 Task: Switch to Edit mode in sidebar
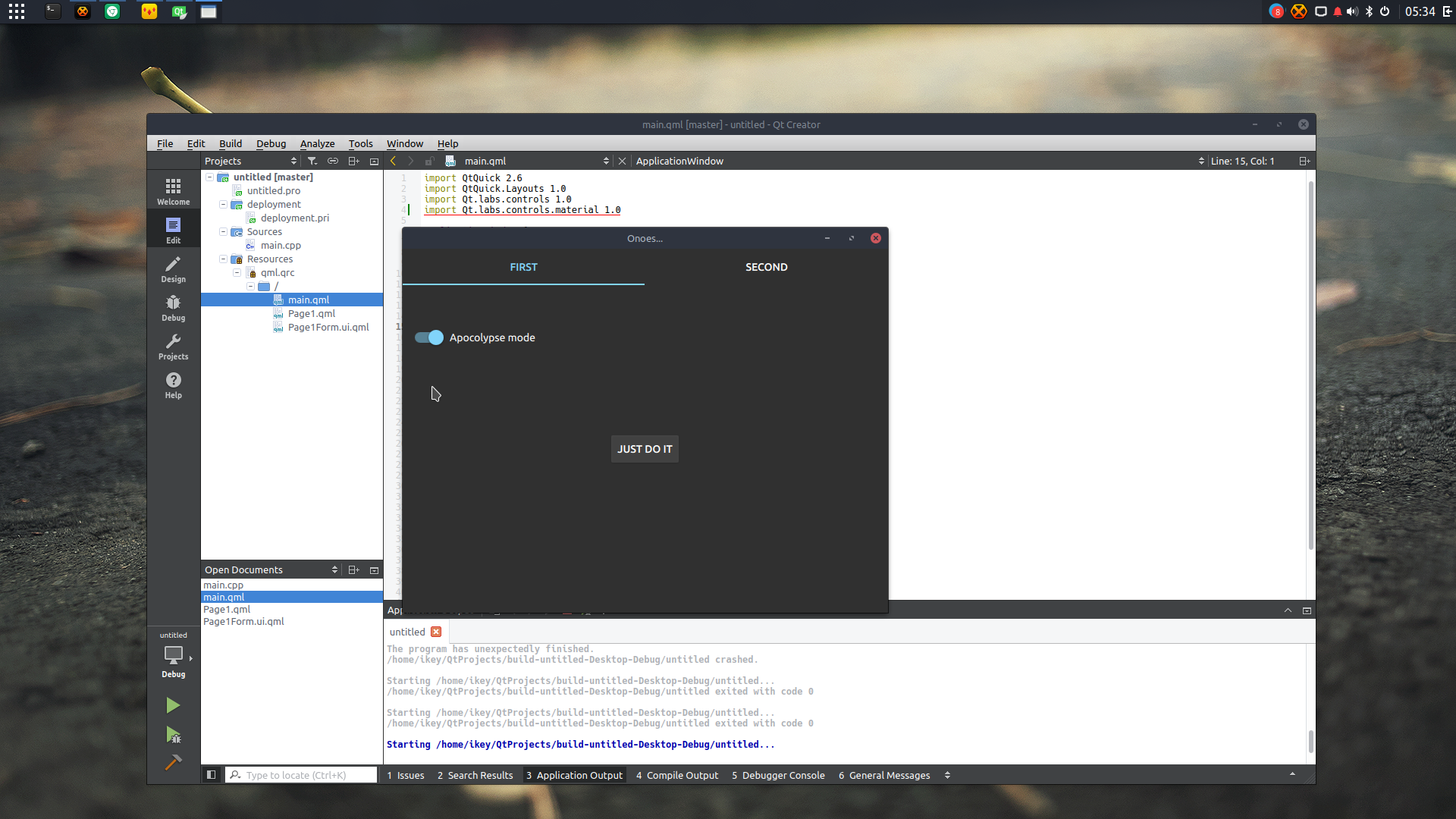pos(174,231)
